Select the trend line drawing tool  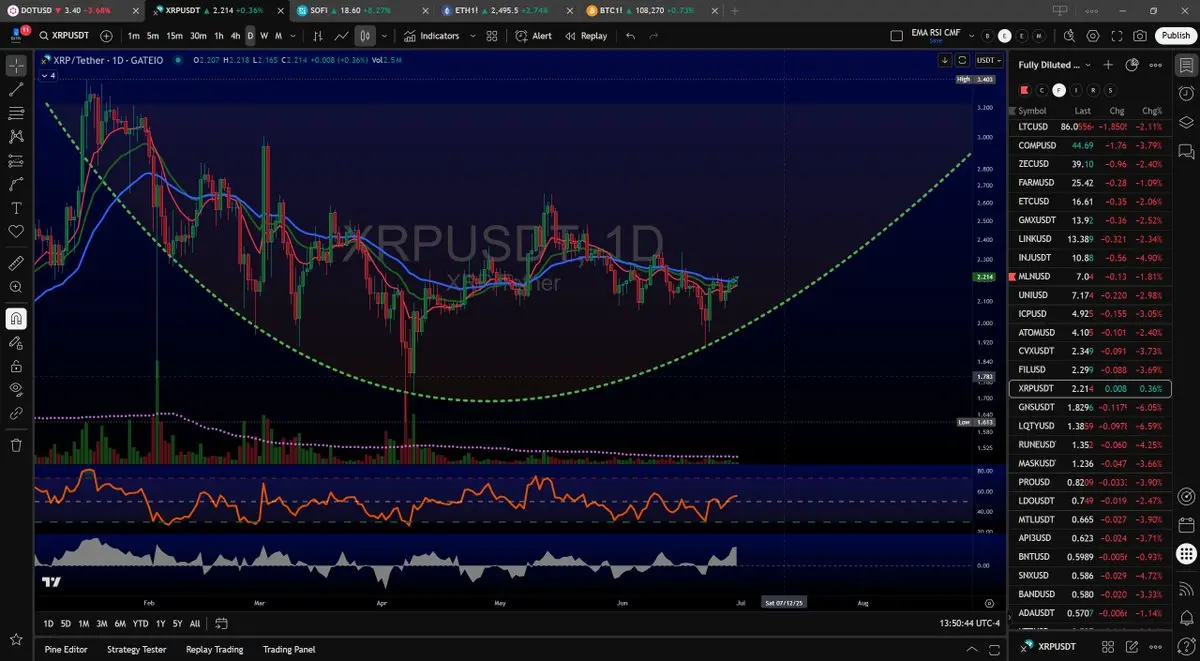click(x=16, y=90)
